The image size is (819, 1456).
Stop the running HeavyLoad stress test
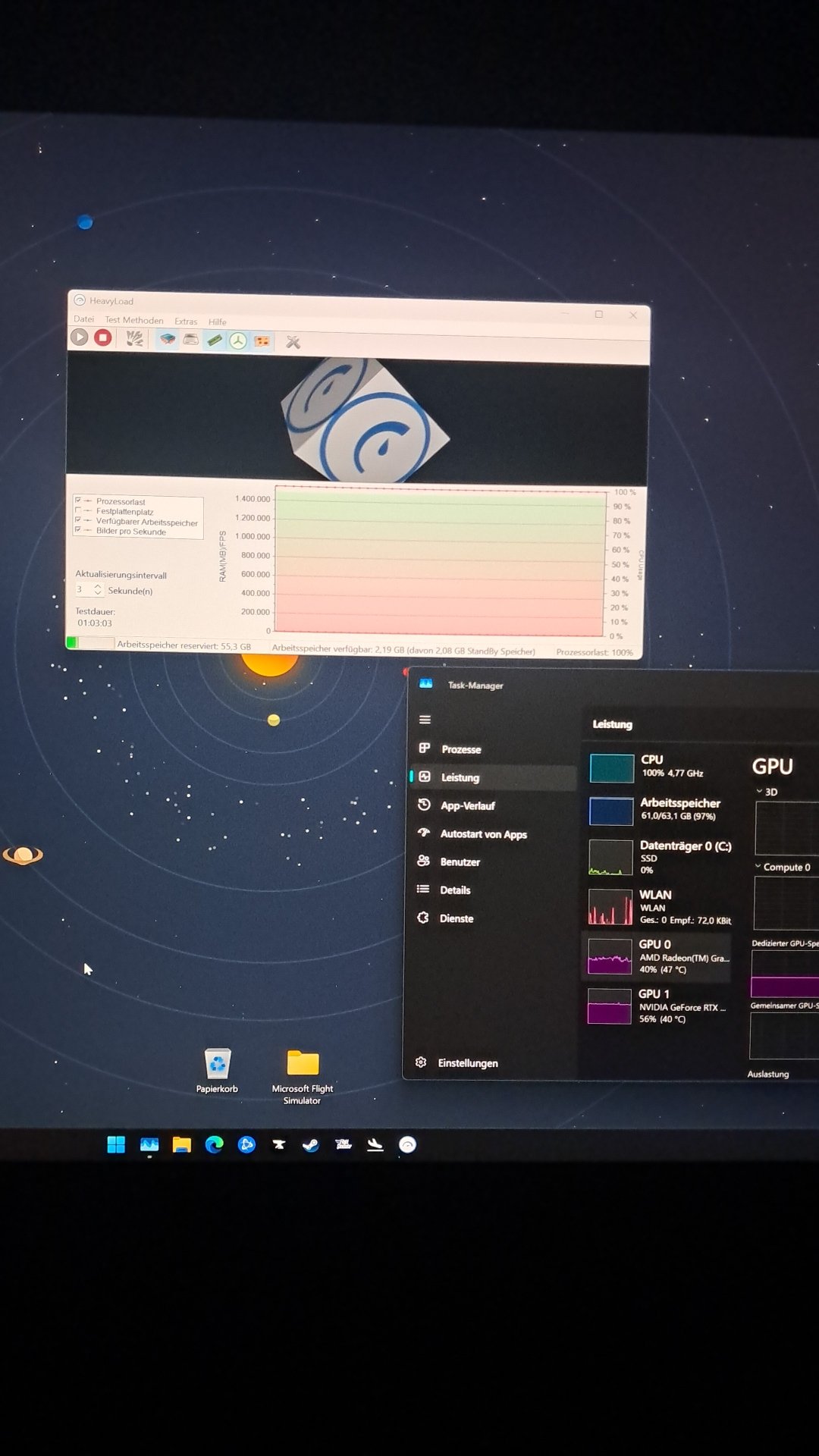click(103, 337)
